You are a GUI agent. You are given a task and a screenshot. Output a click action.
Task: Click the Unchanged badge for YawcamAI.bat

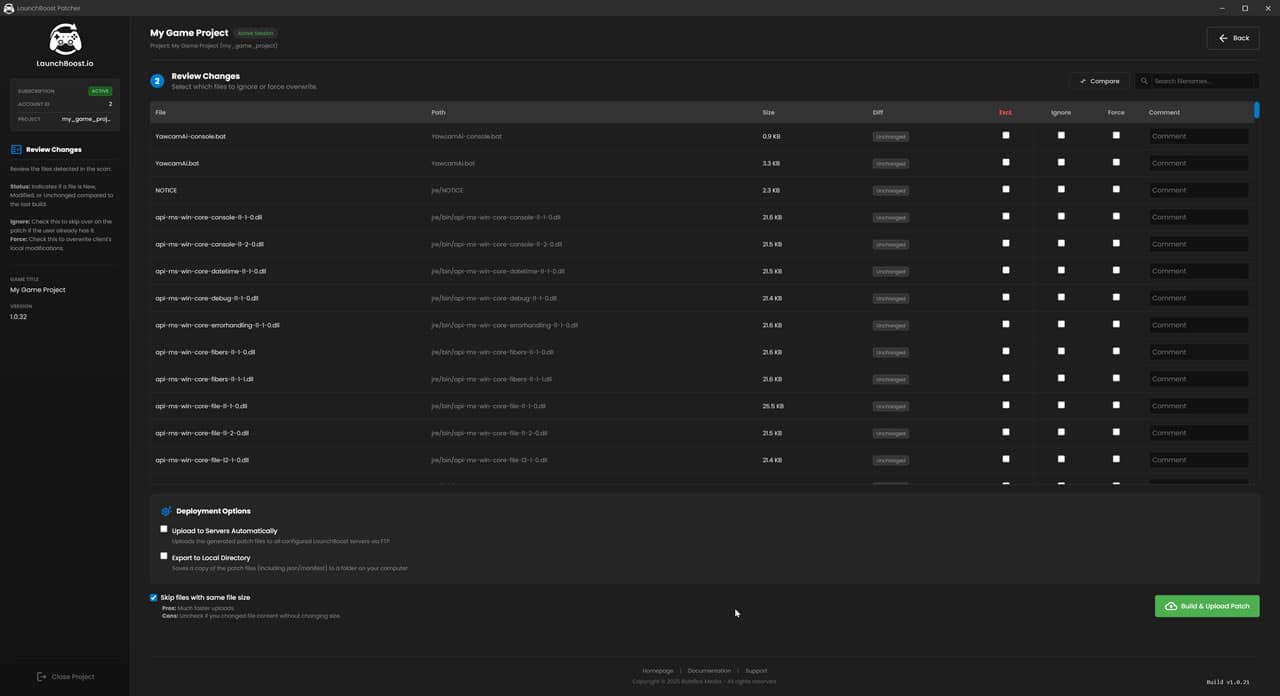click(x=890, y=163)
